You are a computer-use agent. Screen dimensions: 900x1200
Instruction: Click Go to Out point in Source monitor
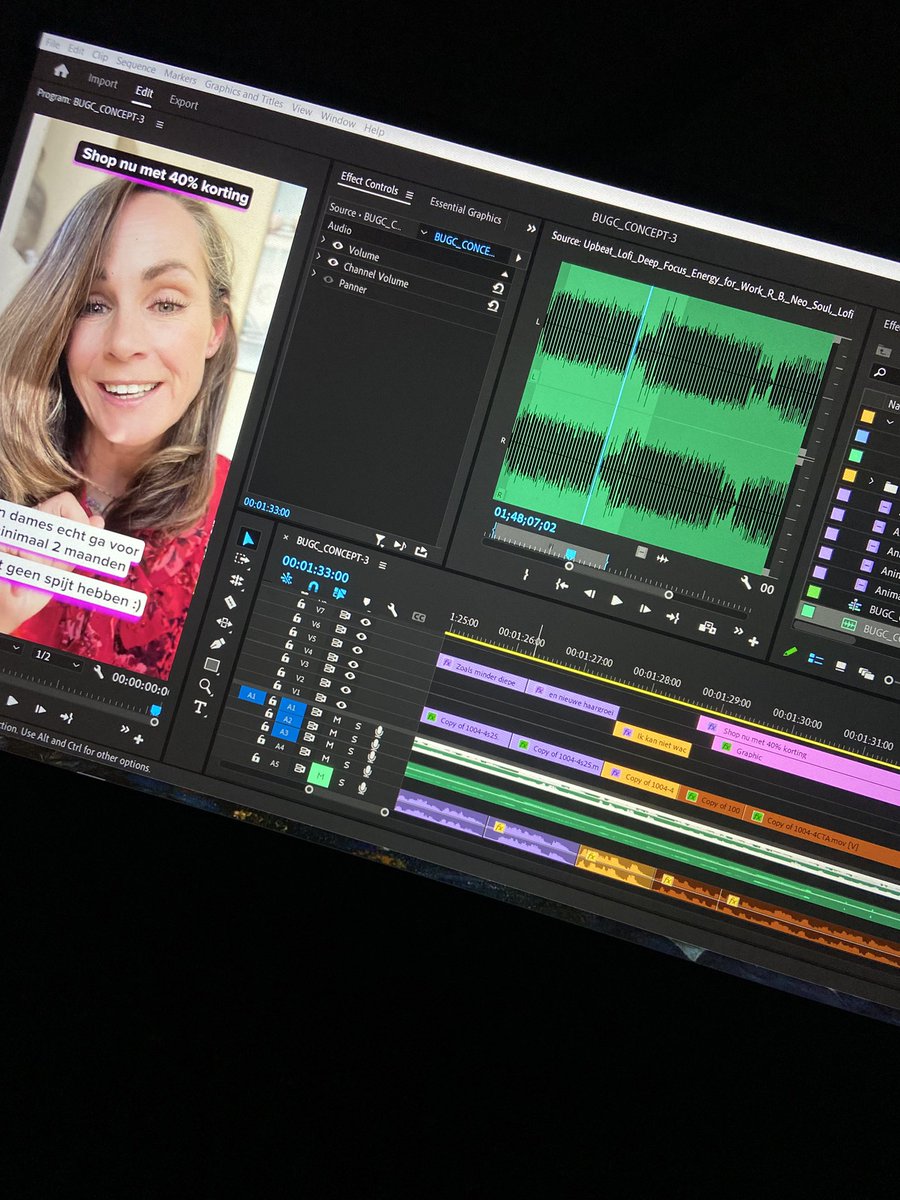(x=673, y=617)
